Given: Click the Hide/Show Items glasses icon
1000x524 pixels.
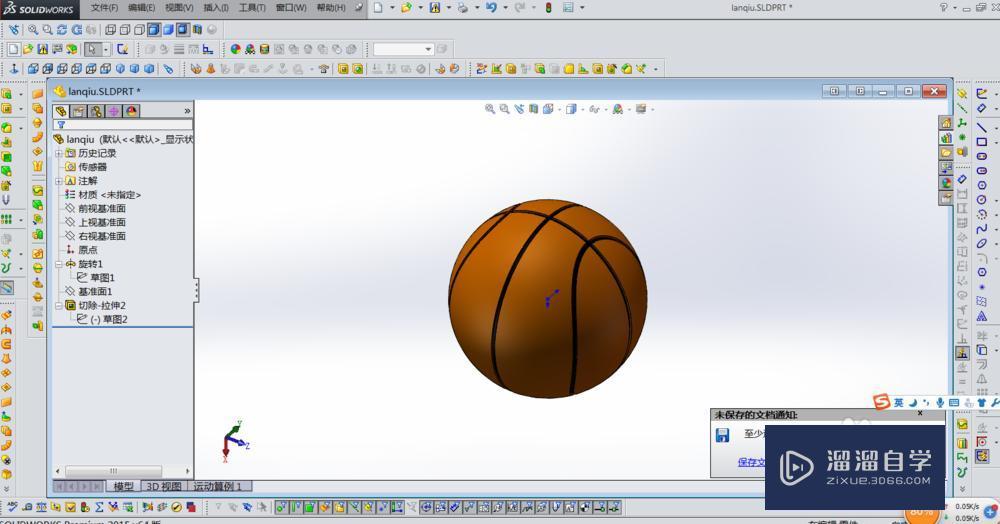Looking at the screenshot, I should tap(595, 109).
